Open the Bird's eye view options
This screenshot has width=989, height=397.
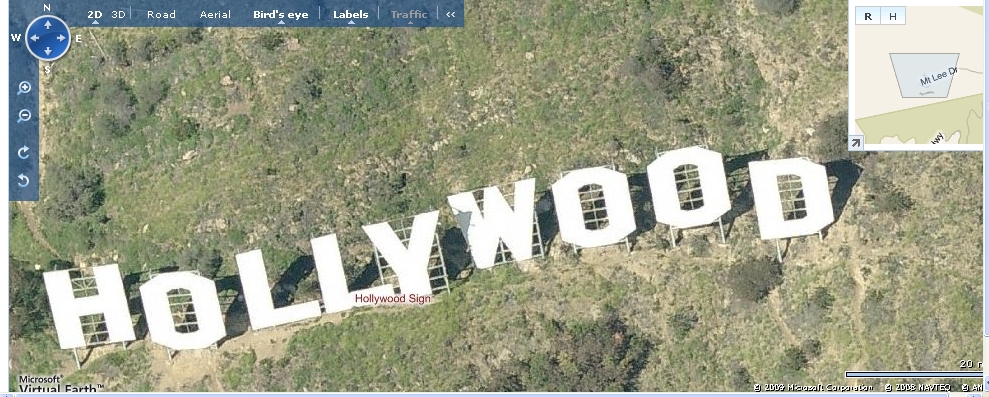coord(281,15)
